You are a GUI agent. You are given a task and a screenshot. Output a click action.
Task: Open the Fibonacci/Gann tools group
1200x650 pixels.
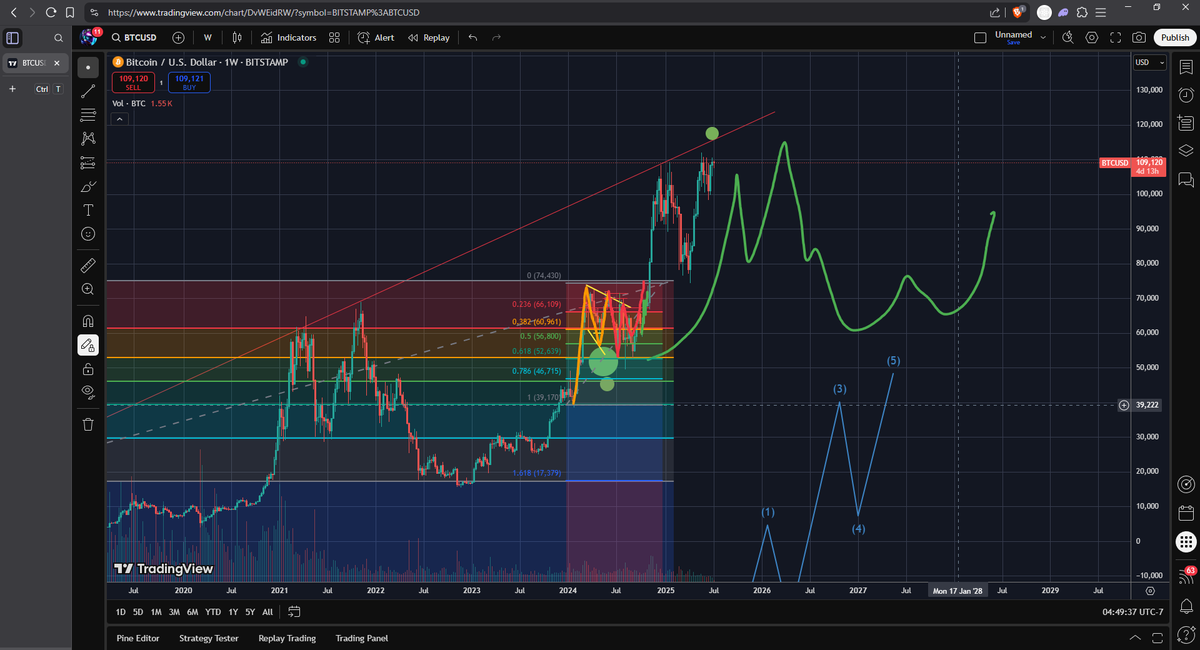click(88, 114)
